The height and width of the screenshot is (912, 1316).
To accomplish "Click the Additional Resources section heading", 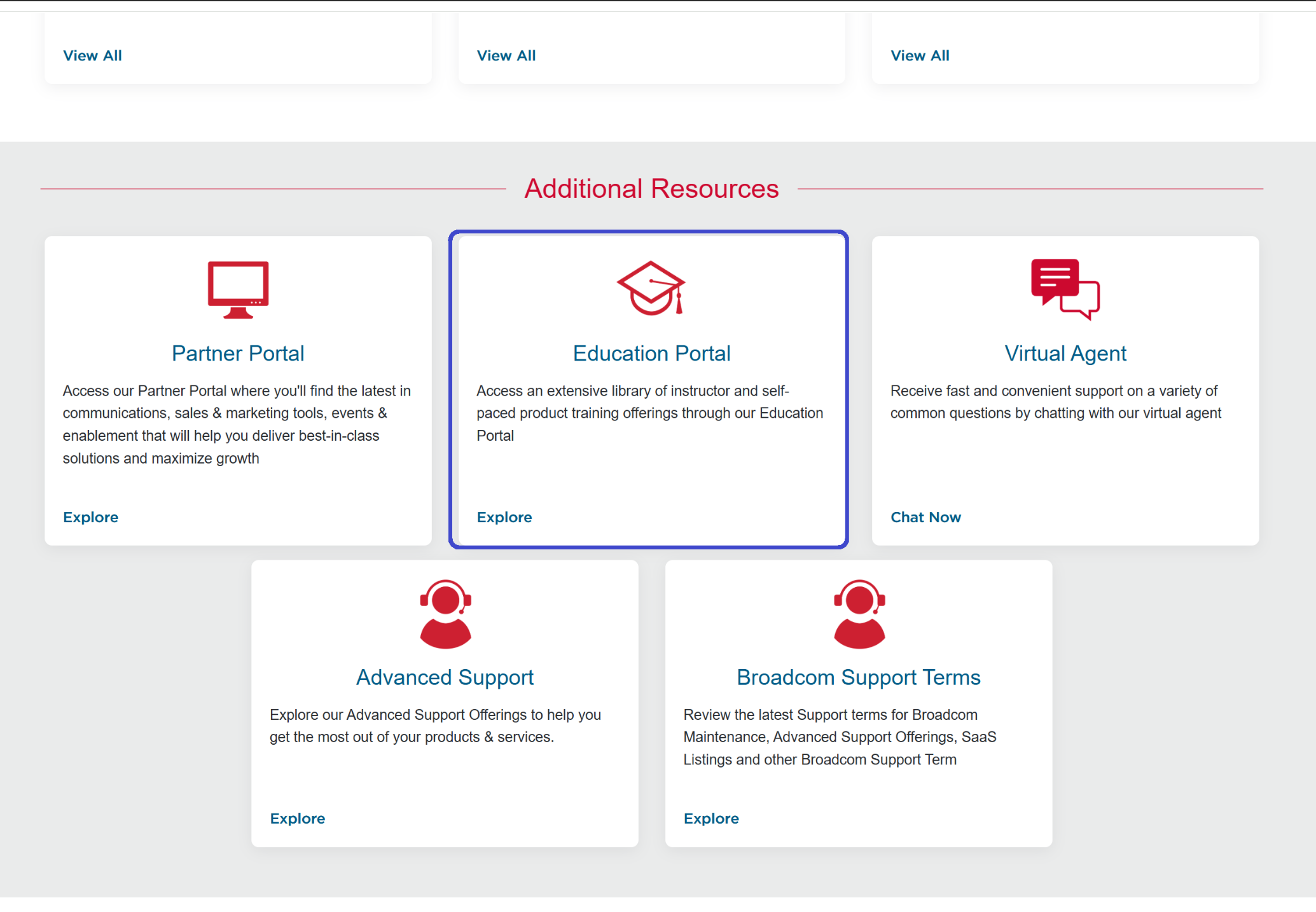I will [x=651, y=189].
